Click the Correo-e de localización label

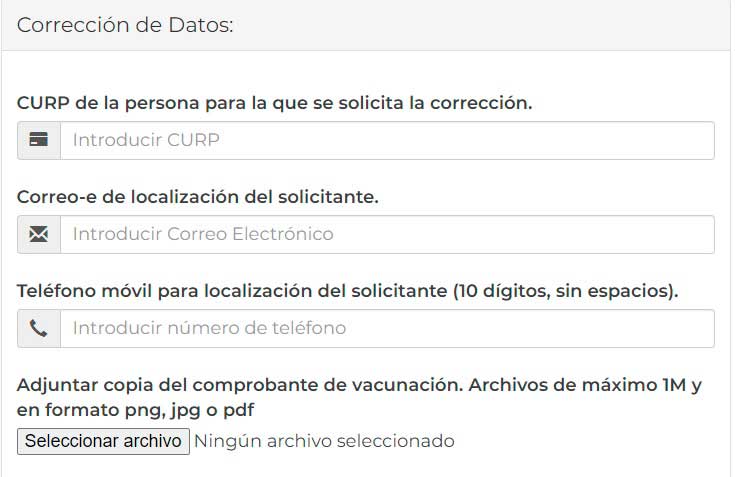(x=198, y=197)
